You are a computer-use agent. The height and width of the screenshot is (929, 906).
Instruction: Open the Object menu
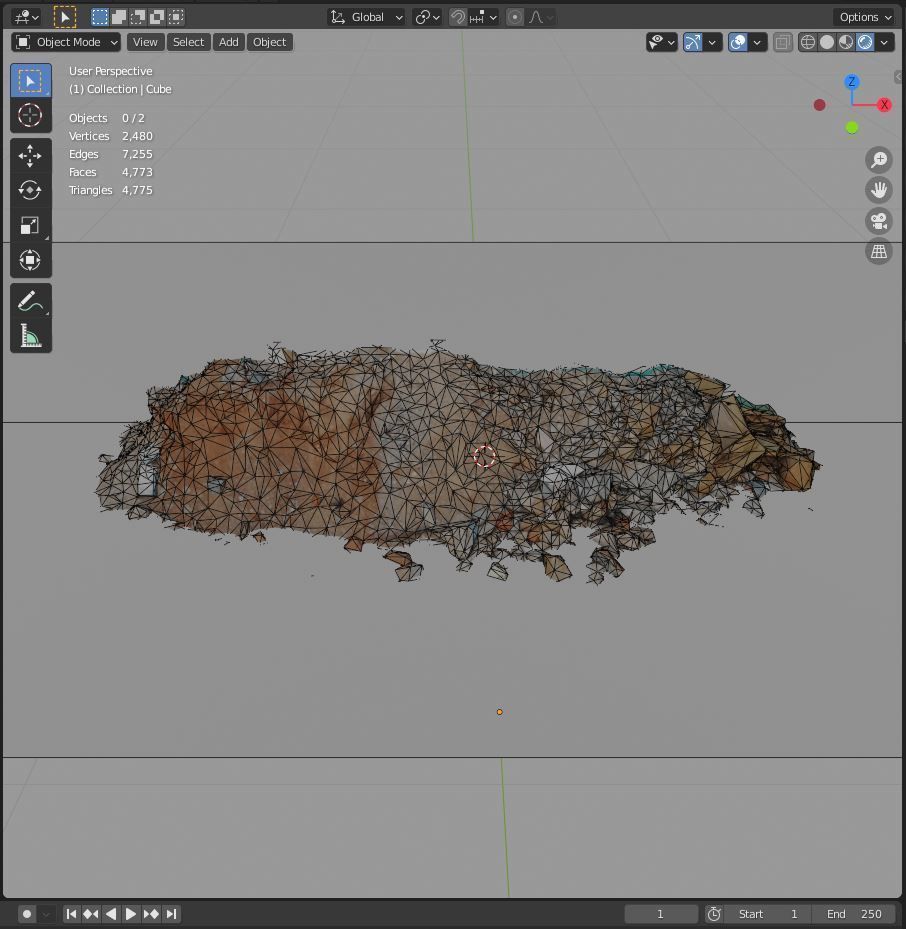[270, 42]
